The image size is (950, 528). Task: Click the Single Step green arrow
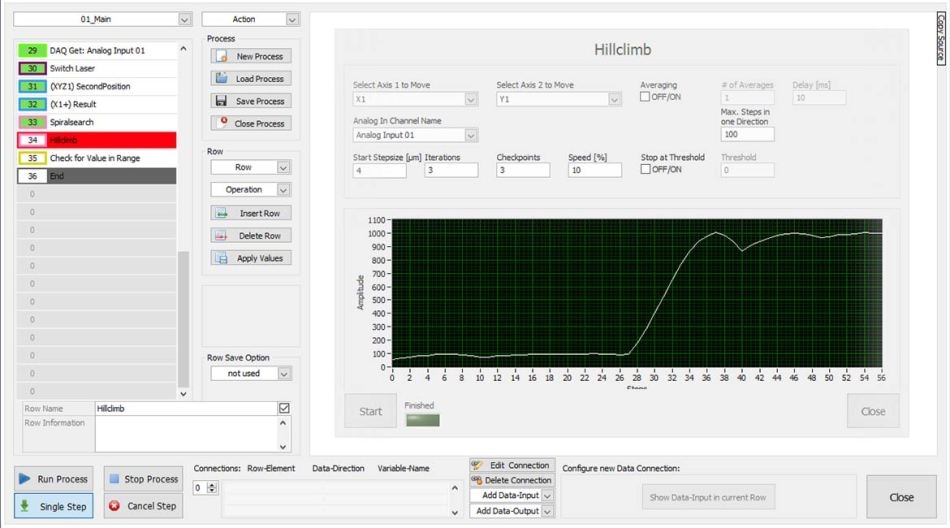[x=25, y=506]
